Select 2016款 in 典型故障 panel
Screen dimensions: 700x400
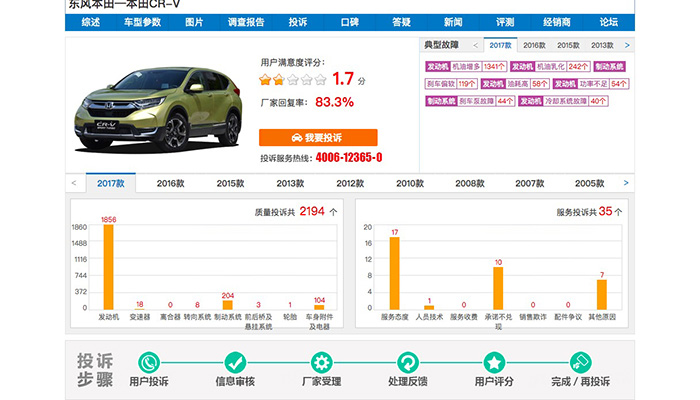(534, 45)
